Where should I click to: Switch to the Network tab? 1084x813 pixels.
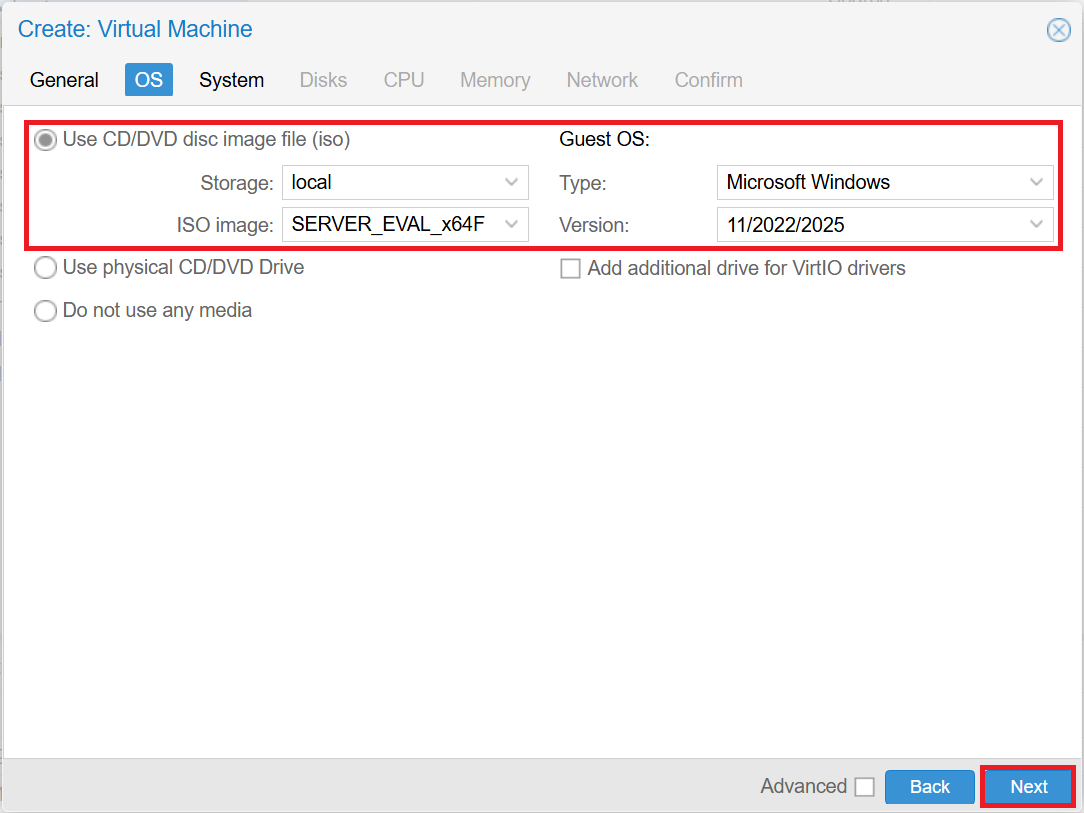click(x=602, y=80)
